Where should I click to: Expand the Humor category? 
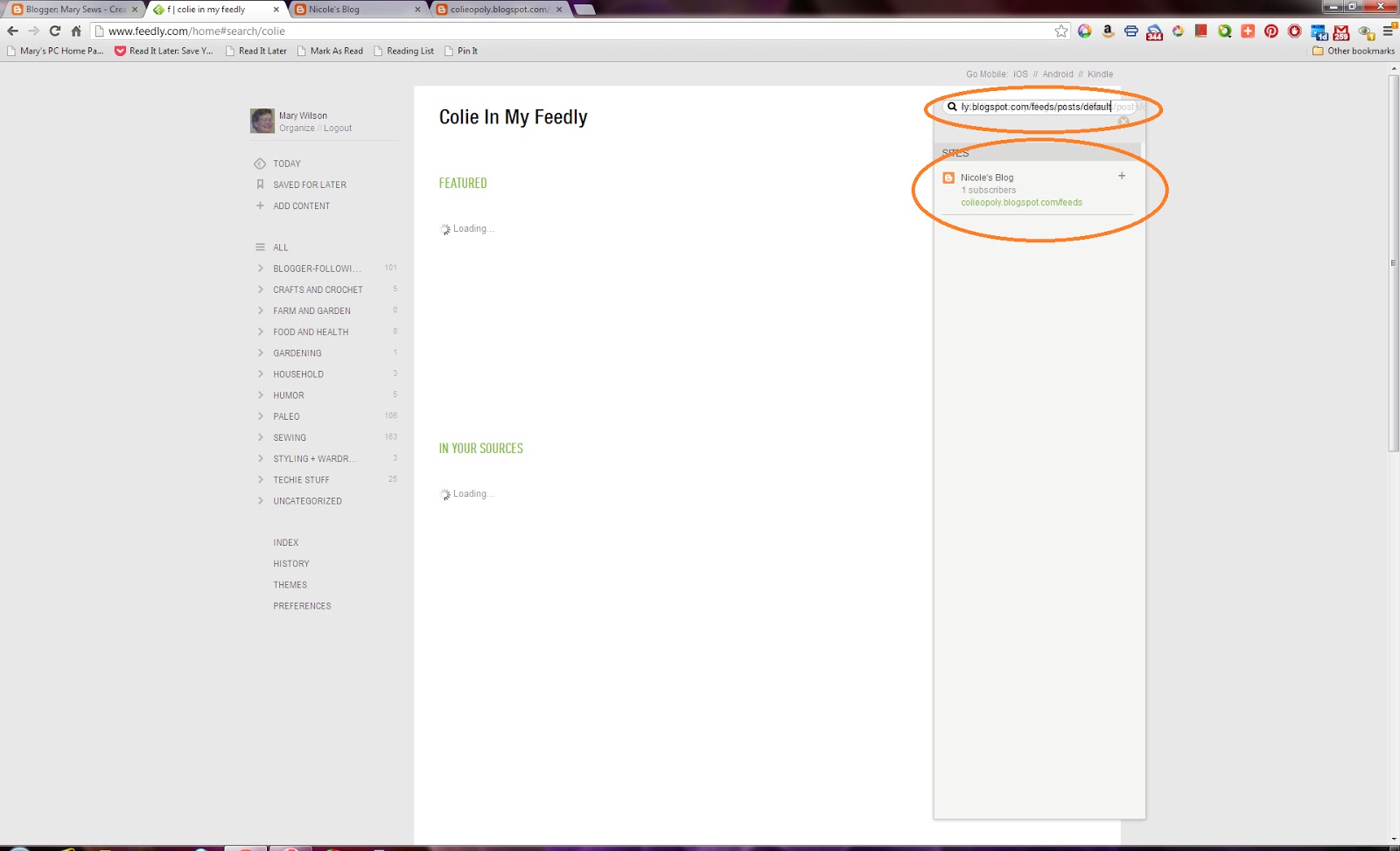pos(260,395)
